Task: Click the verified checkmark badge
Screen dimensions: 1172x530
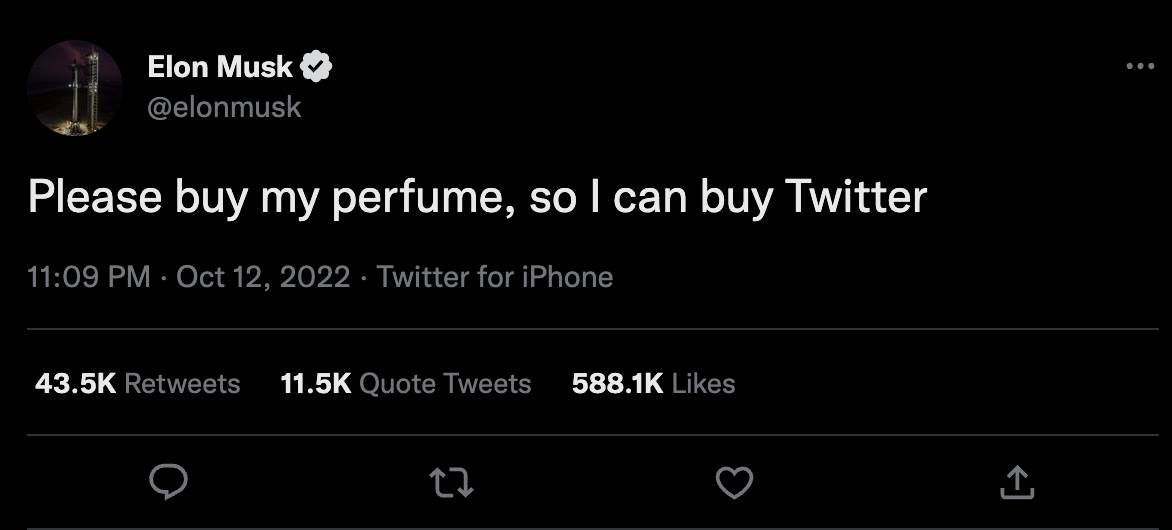Action: pyautogui.click(x=317, y=67)
